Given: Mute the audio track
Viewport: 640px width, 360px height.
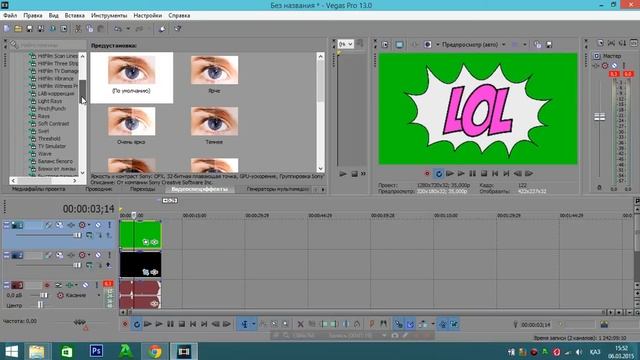Looking at the screenshot, I should pos(85,285).
